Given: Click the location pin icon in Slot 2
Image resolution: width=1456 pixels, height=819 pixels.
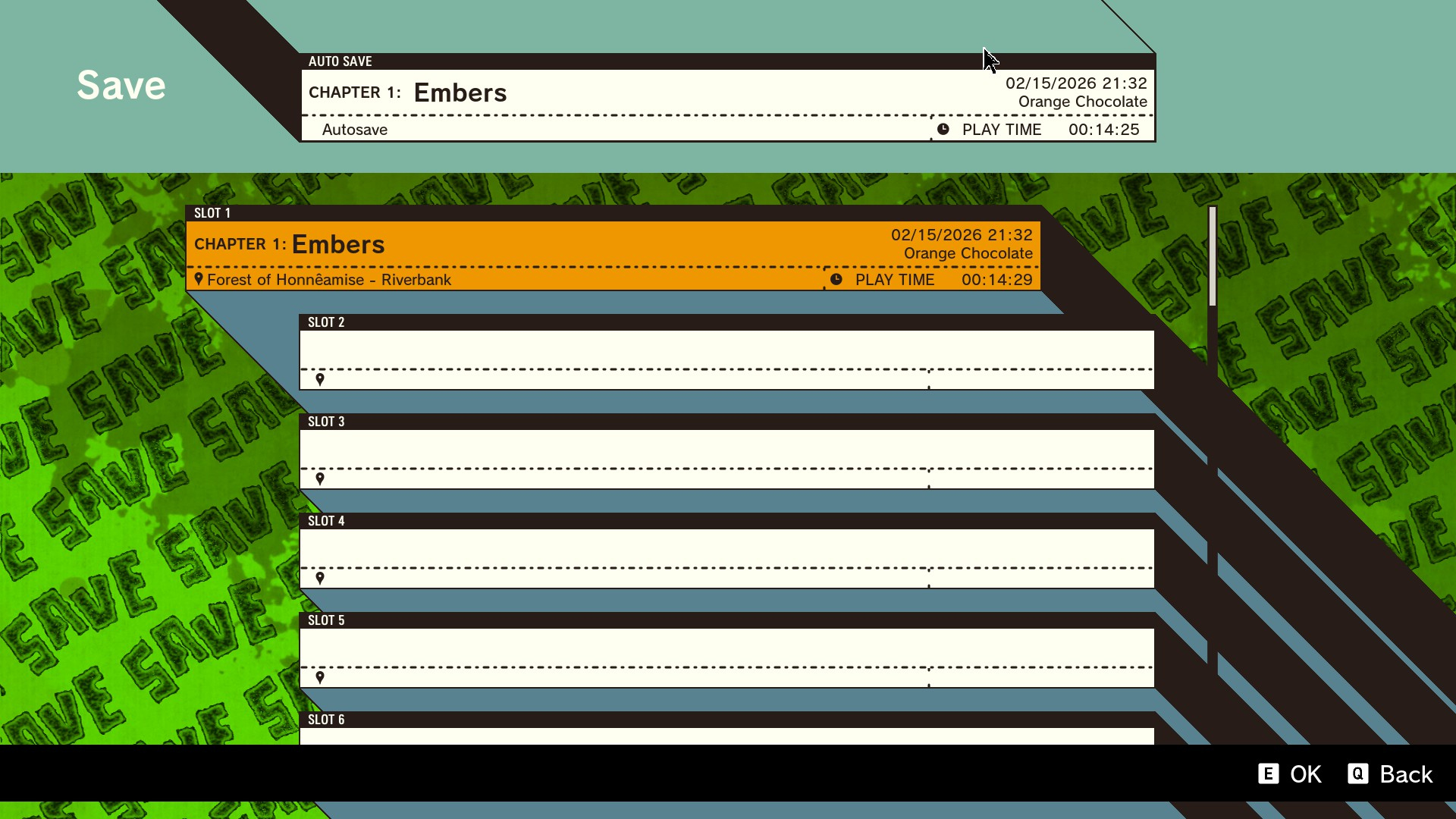Looking at the screenshot, I should tap(320, 379).
